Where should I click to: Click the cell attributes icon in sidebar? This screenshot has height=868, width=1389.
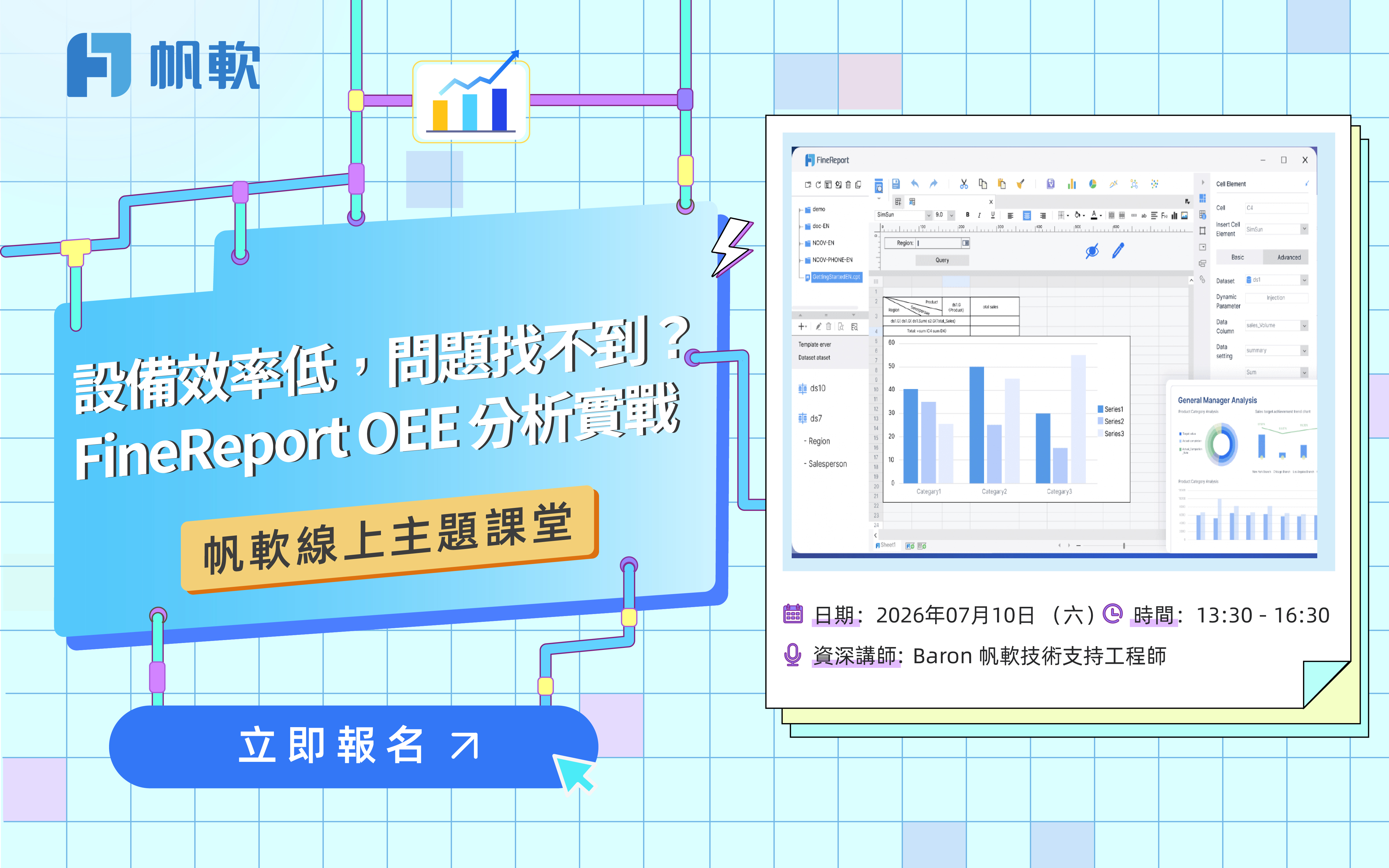pos(1202,215)
